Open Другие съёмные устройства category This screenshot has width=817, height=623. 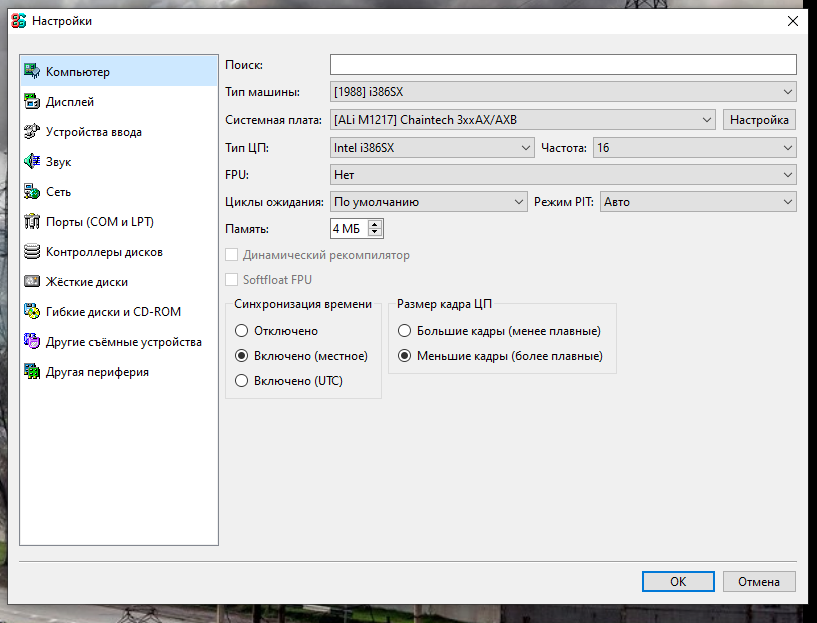tap(123, 342)
